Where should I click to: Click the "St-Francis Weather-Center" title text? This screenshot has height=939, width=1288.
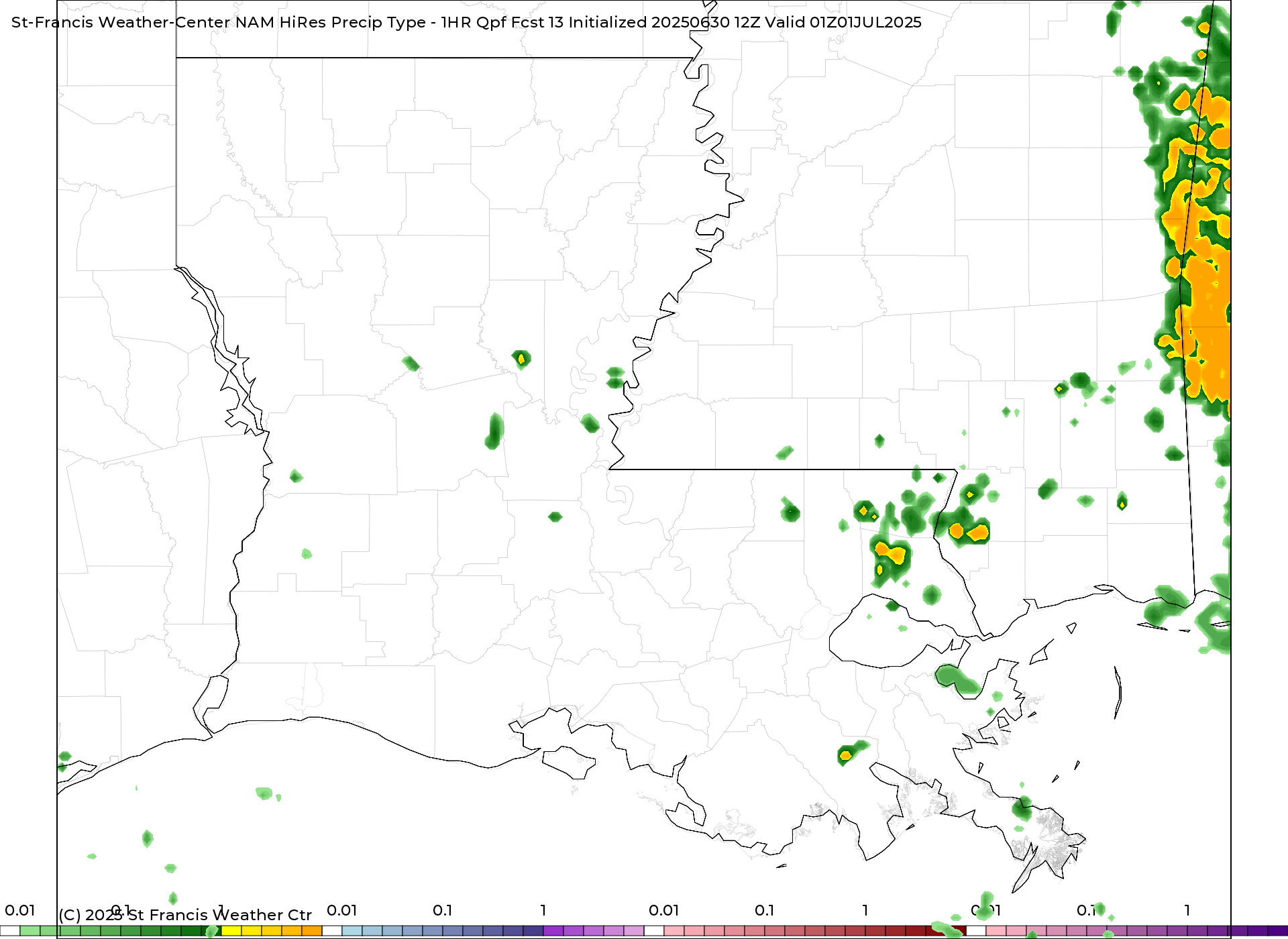pyautogui.click(x=121, y=22)
